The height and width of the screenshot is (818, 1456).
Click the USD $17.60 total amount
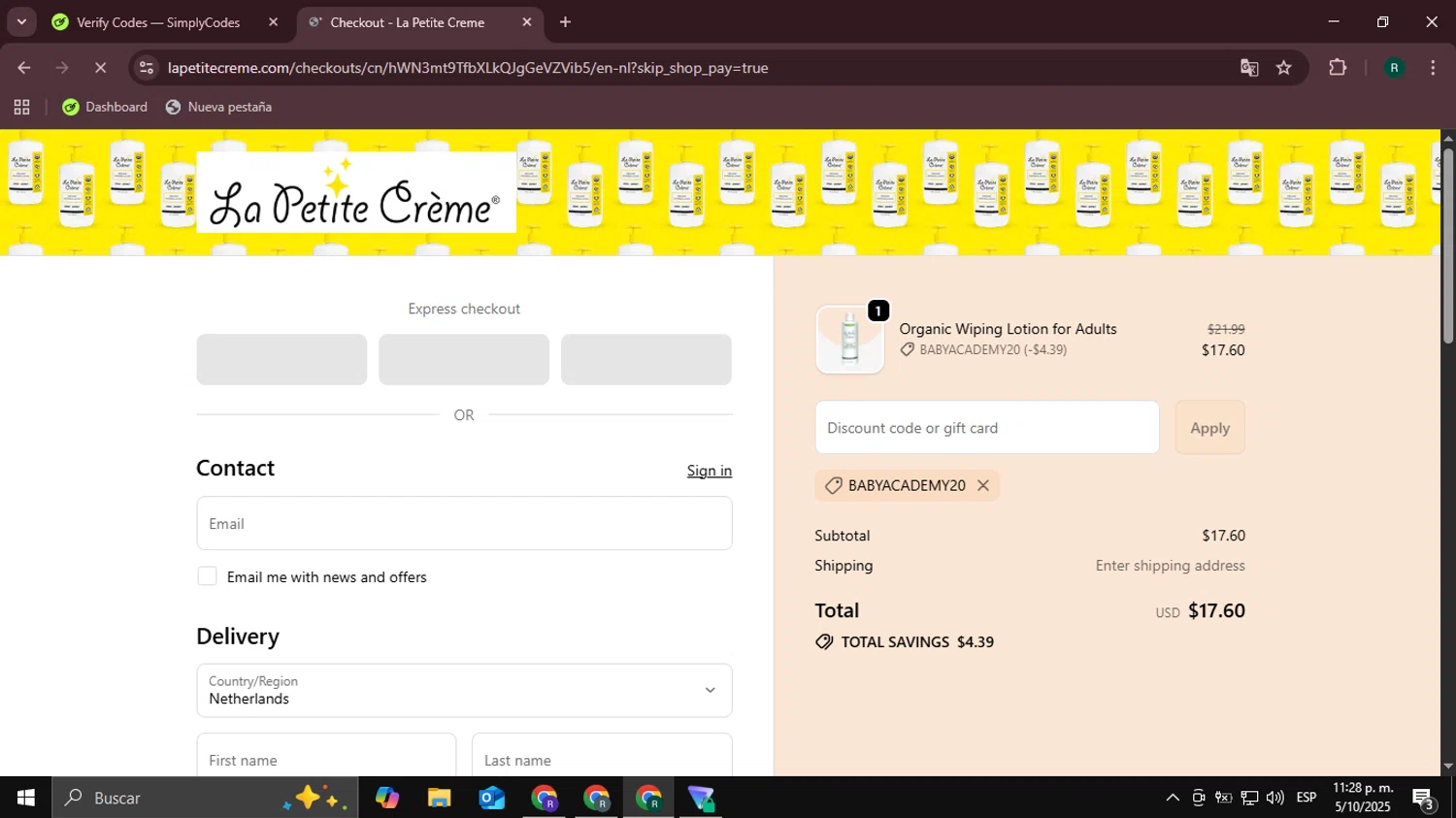(1201, 611)
